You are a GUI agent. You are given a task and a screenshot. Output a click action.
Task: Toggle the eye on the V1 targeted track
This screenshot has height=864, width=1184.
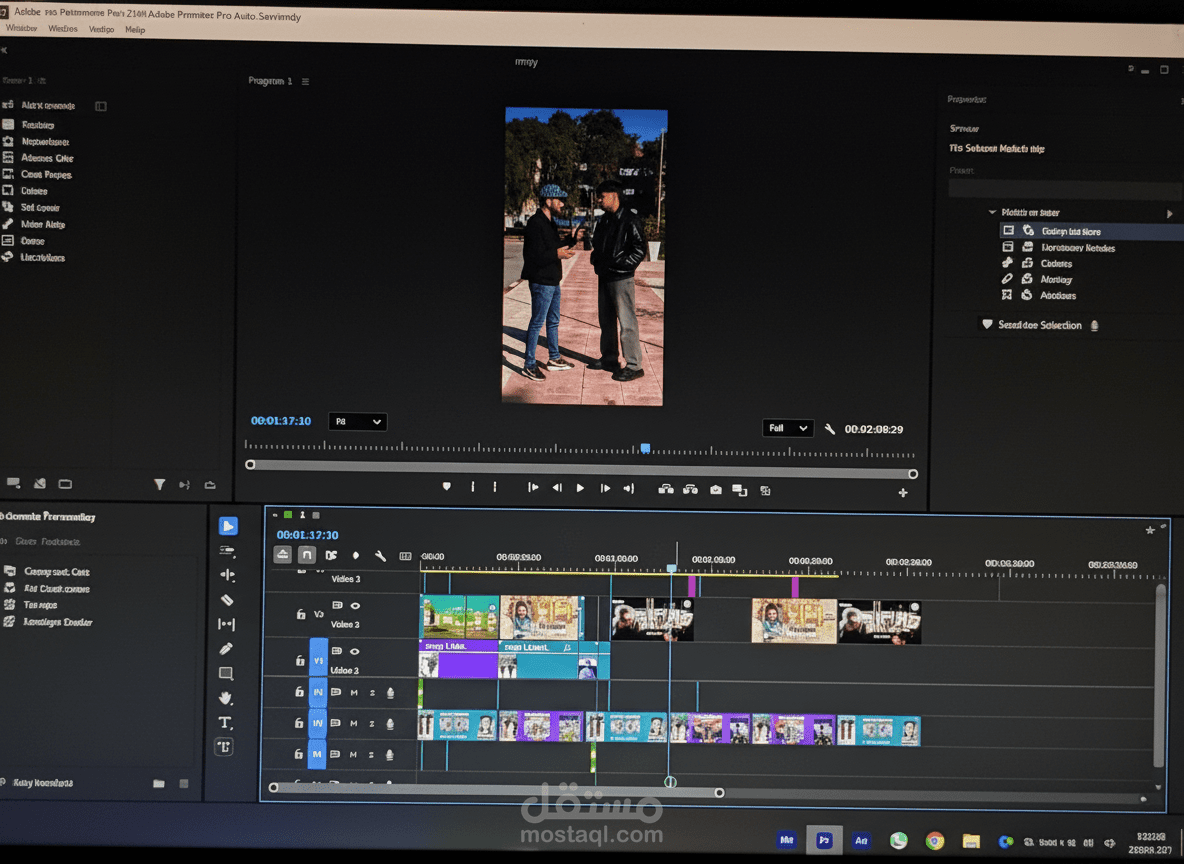click(354, 651)
